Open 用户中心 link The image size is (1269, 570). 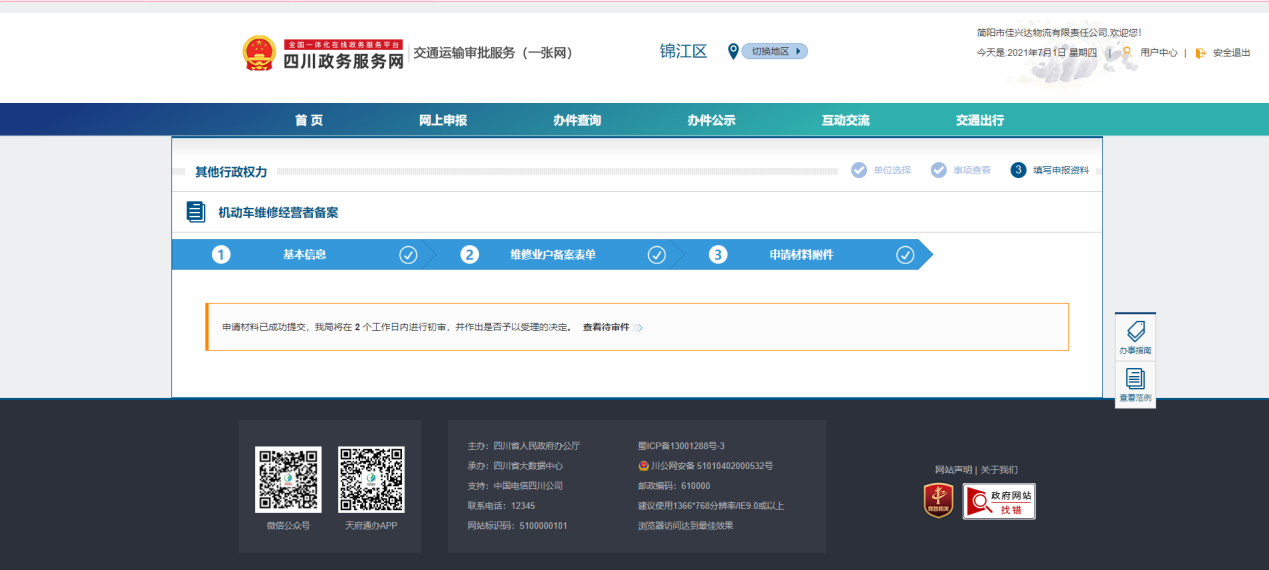1158,53
